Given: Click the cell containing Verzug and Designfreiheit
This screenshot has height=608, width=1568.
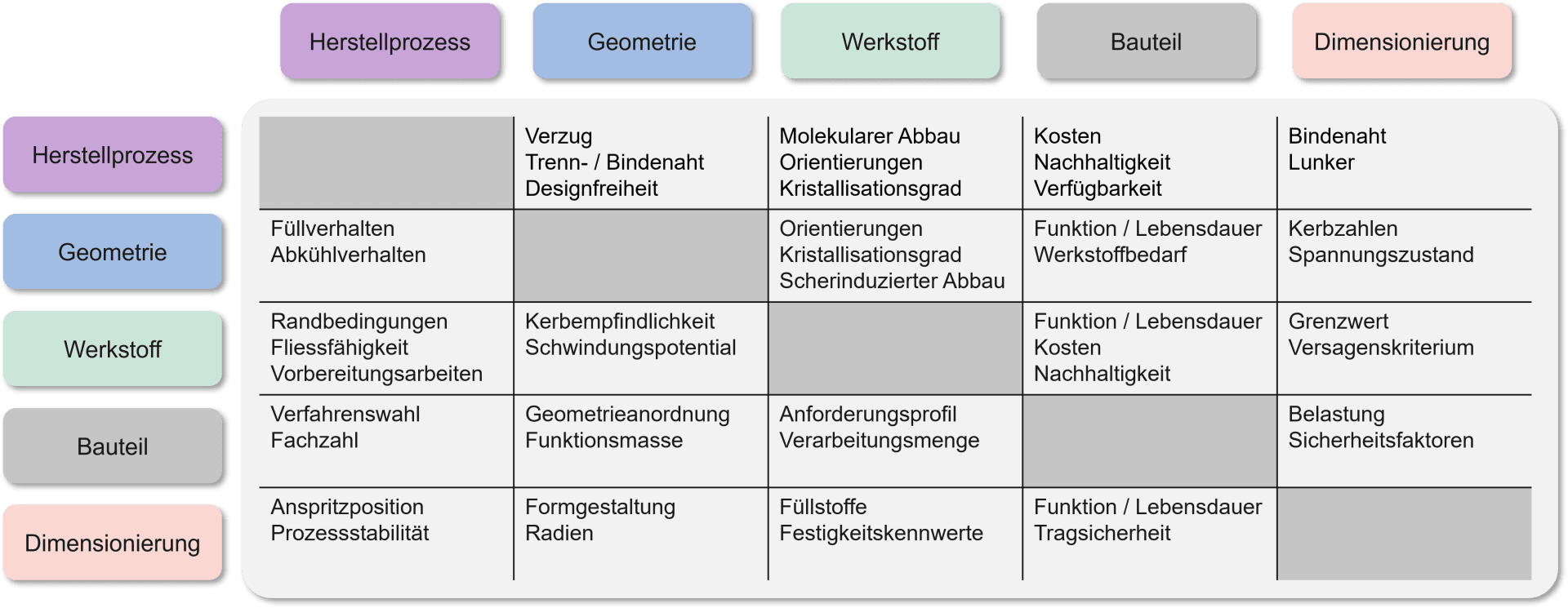Looking at the screenshot, I should [x=641, y=162].
